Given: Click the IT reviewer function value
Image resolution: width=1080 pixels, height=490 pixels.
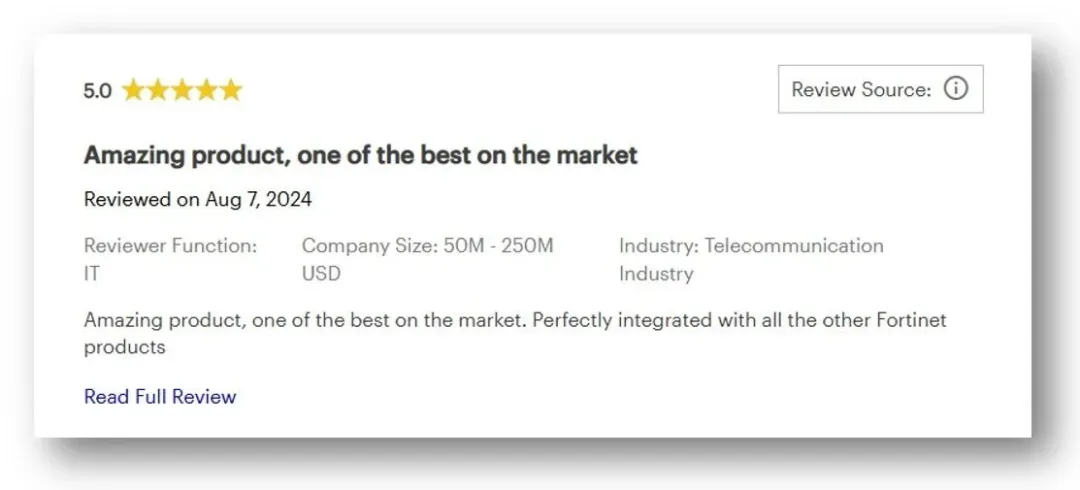Looking at the screenshot, I should tap(92, 274).
